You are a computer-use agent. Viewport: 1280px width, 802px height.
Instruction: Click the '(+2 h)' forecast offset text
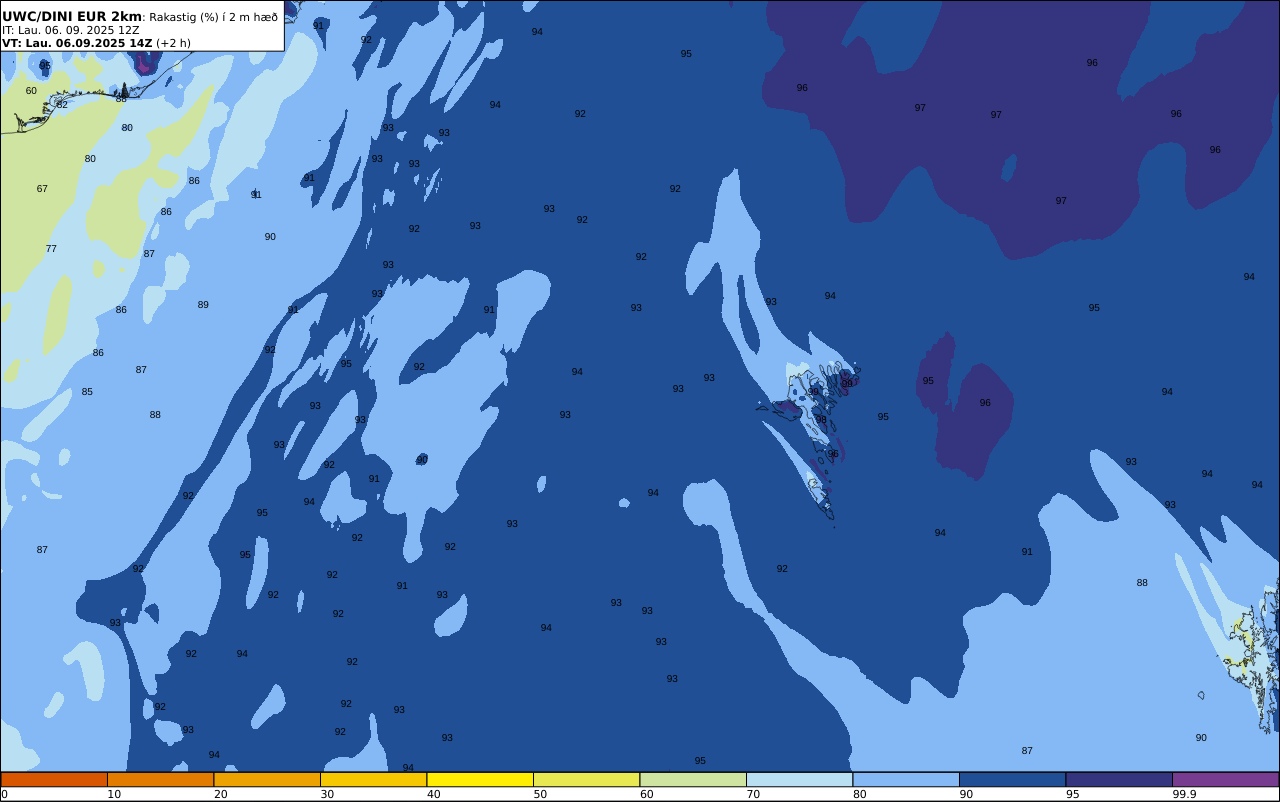pos(173,43)
